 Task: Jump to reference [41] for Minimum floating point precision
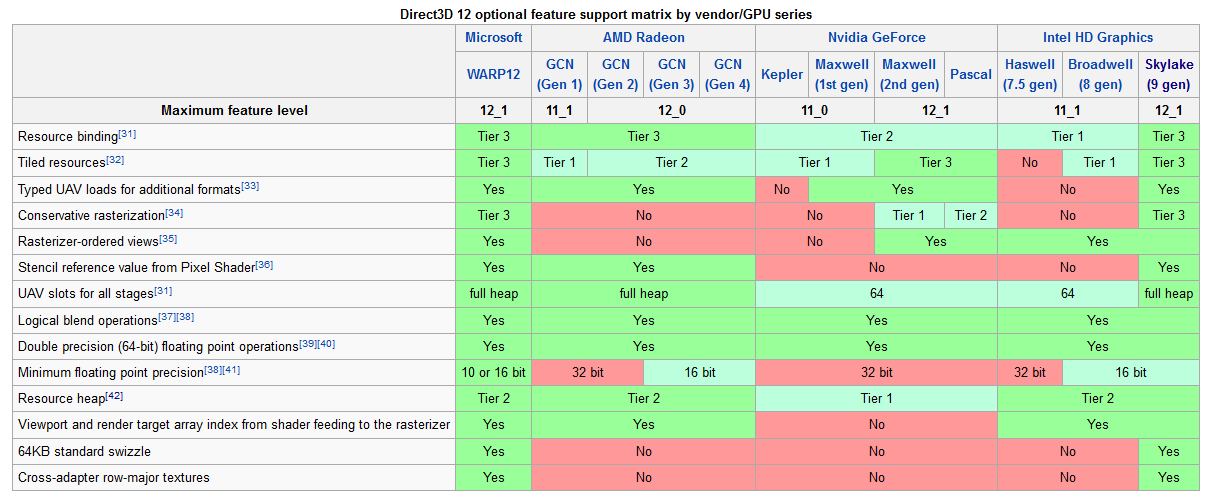coord(232,369)
